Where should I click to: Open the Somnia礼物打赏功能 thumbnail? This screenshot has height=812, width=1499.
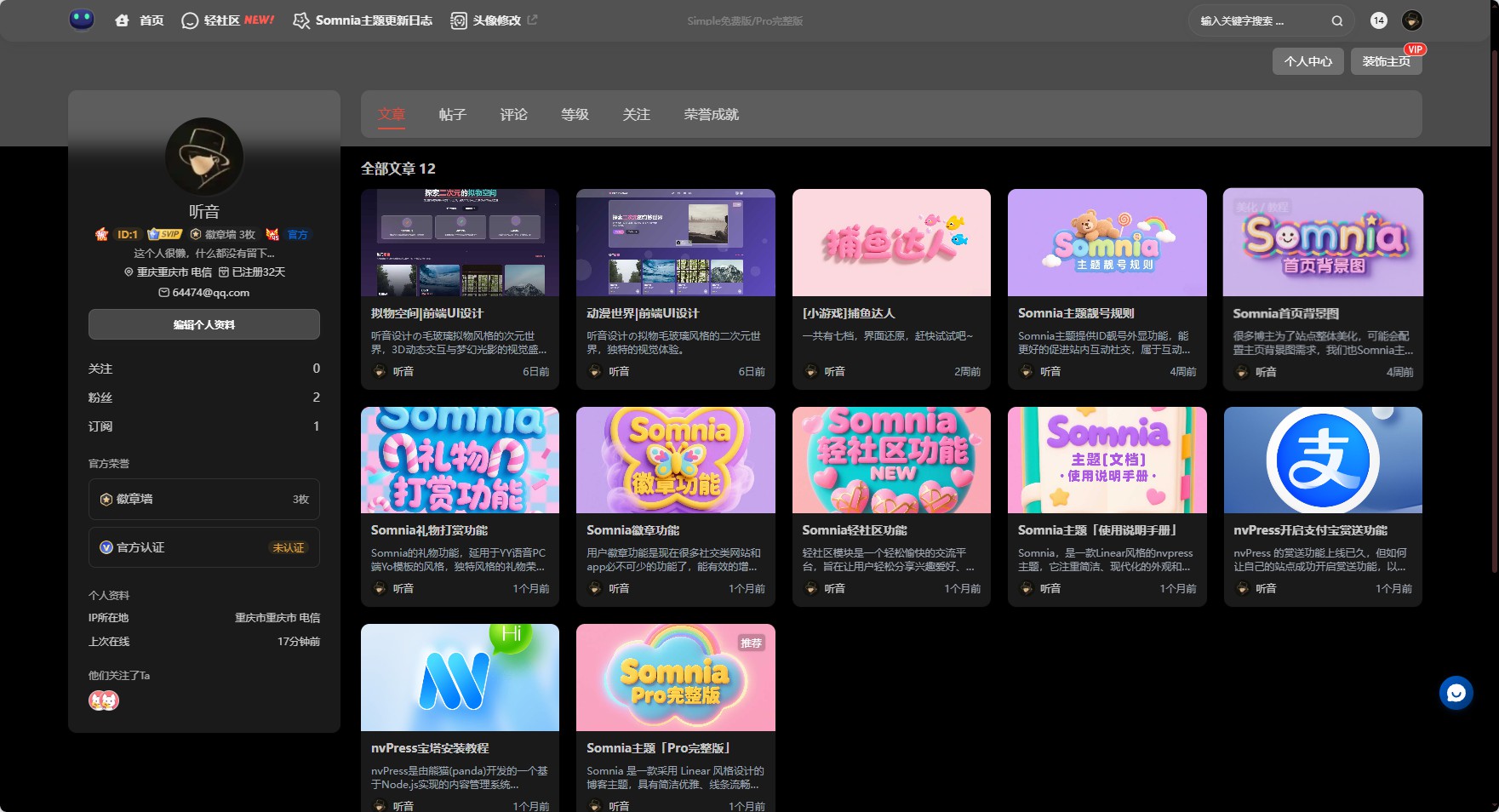461,460
